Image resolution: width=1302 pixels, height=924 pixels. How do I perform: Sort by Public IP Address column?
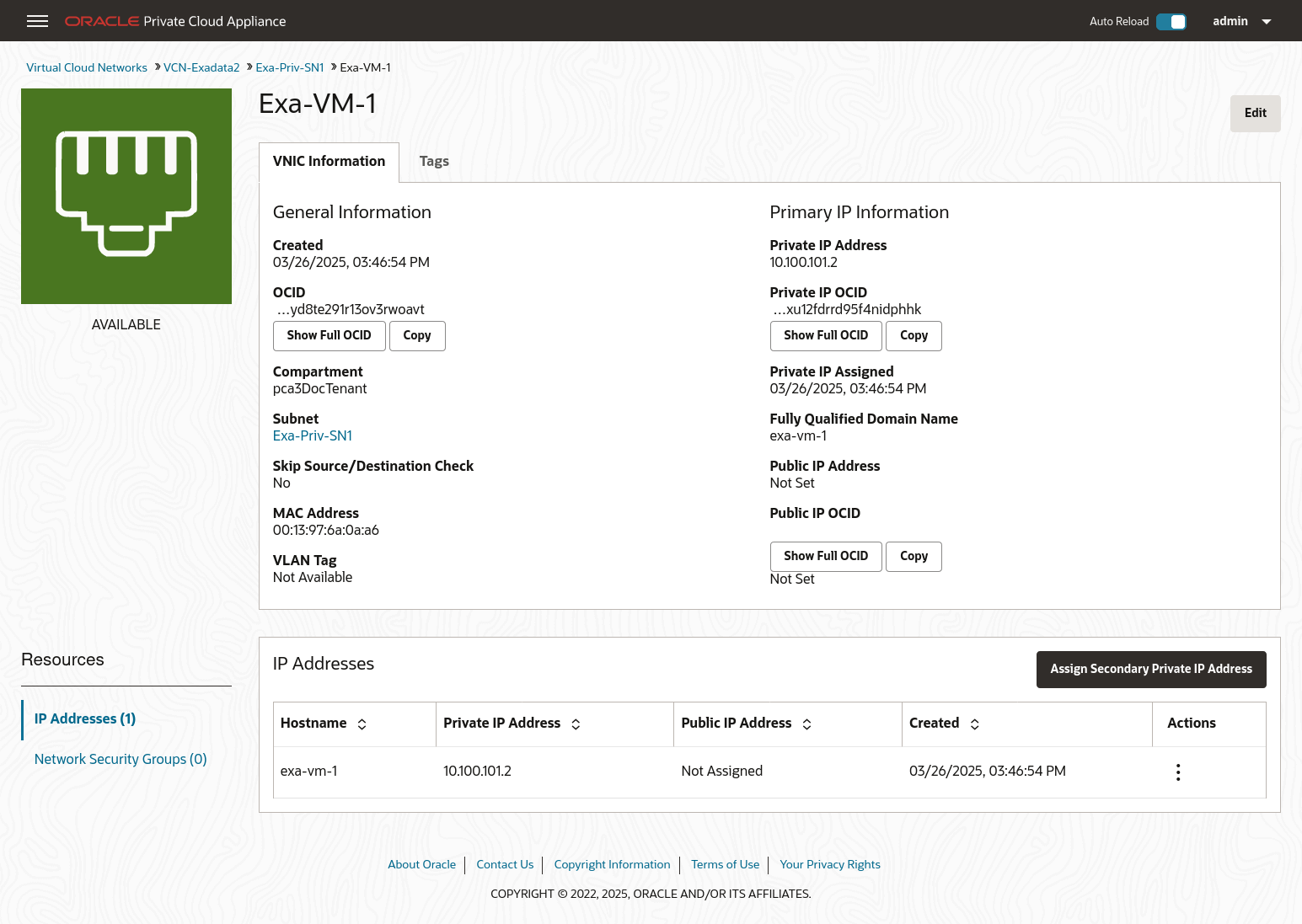[806, 724]
